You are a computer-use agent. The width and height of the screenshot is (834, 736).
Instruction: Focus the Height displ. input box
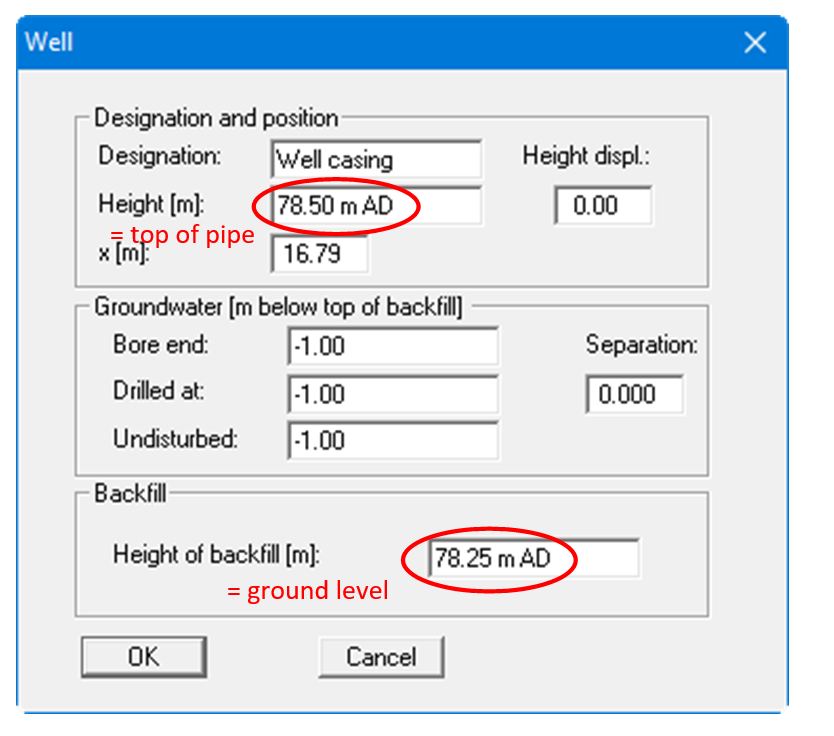pos(603,206)
